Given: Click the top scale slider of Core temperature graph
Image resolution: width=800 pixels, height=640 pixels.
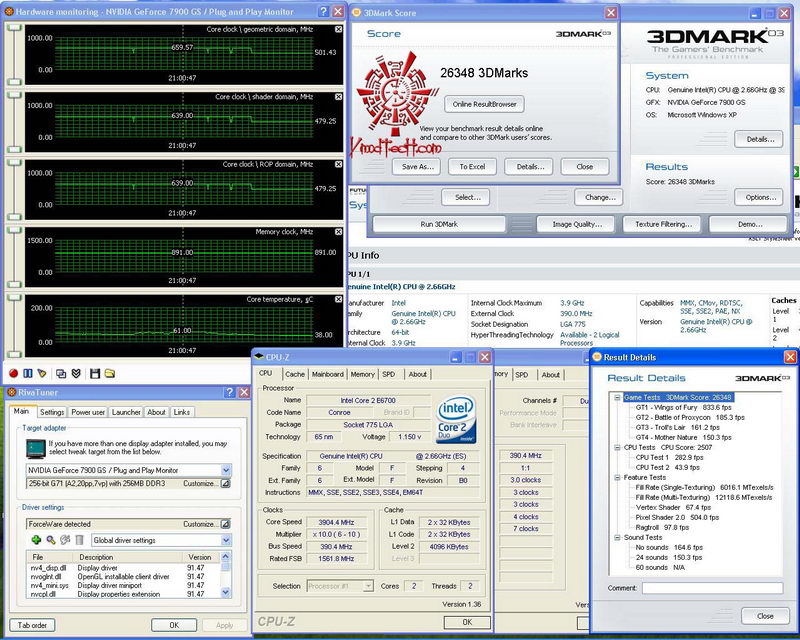Looking at the screenshot, I should pos(15,297).
